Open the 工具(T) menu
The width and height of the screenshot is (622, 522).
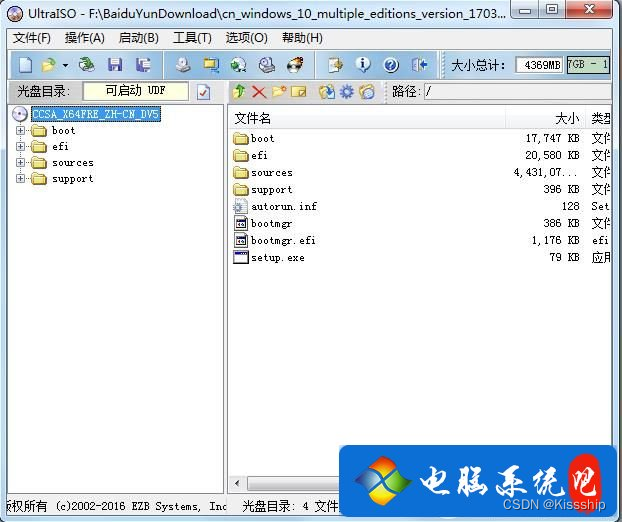(x=192, y=38)
